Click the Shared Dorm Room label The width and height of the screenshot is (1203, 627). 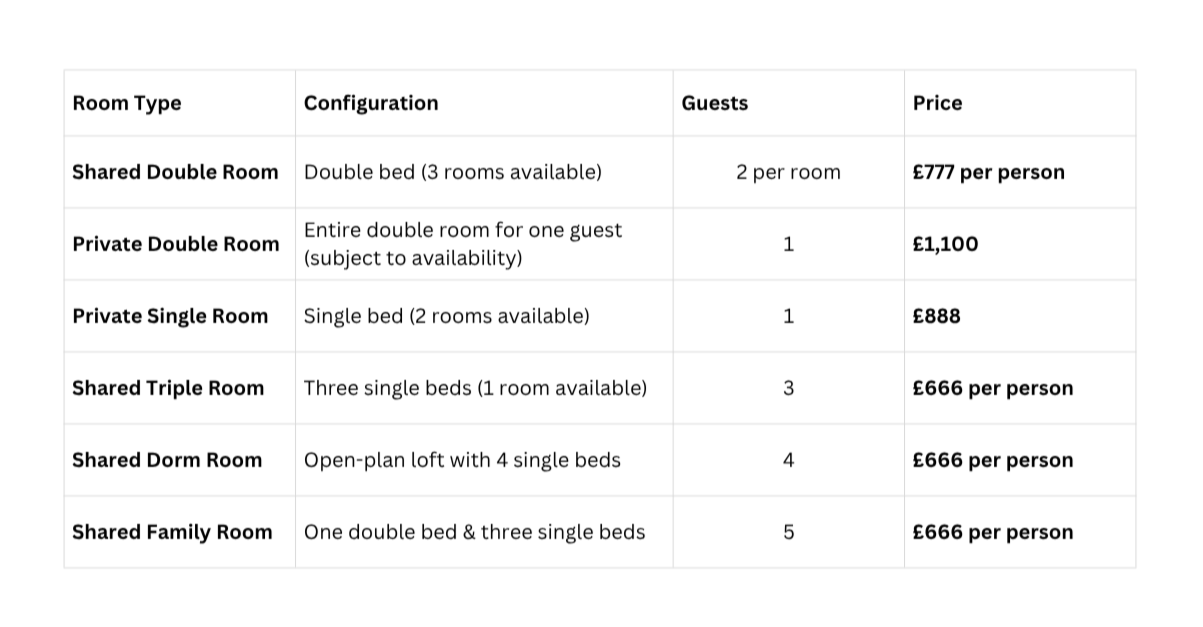click(167, 460)
